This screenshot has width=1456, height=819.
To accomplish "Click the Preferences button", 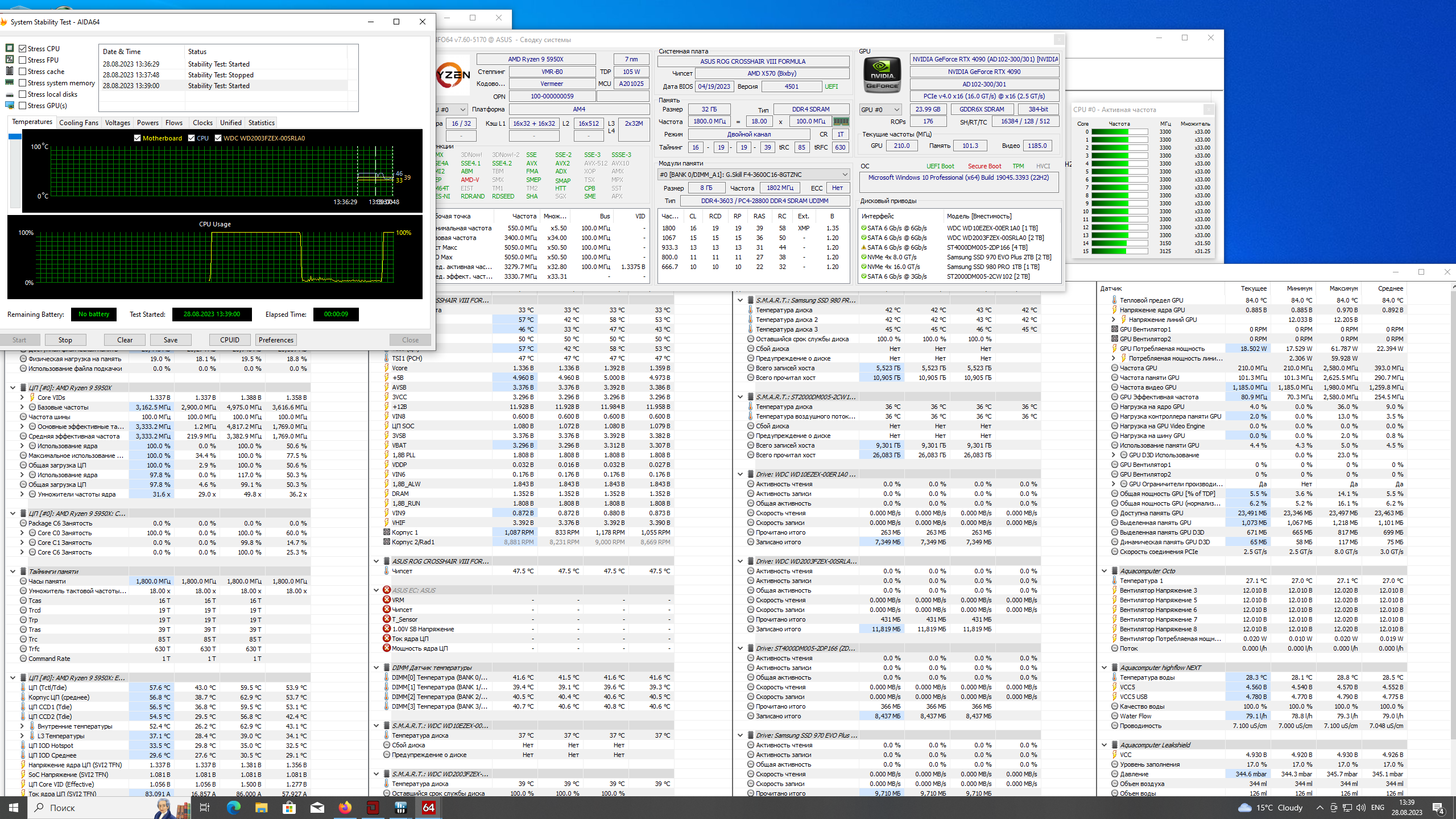I will 276,340.
